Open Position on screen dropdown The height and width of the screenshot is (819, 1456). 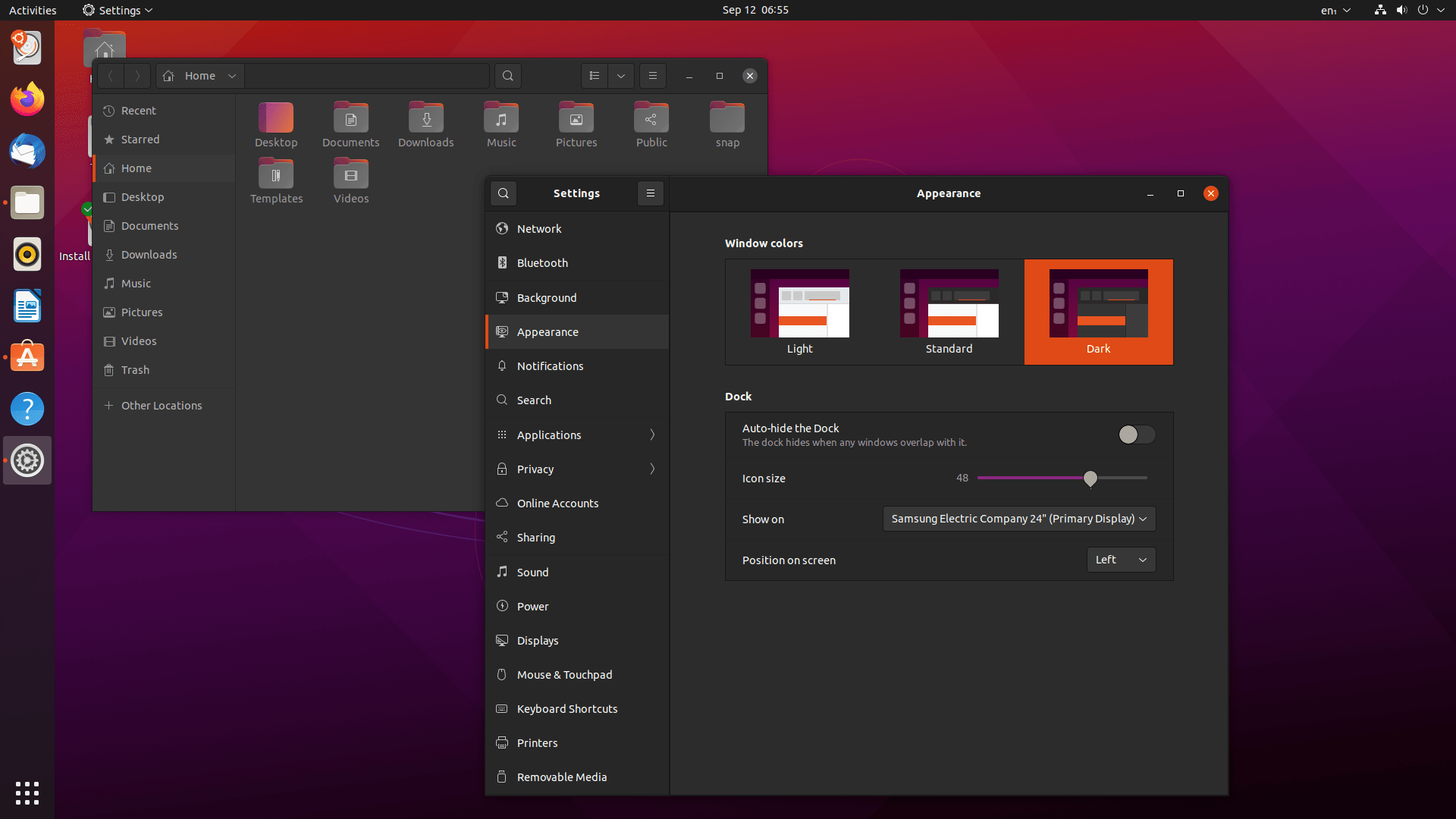click(1120, 560)
